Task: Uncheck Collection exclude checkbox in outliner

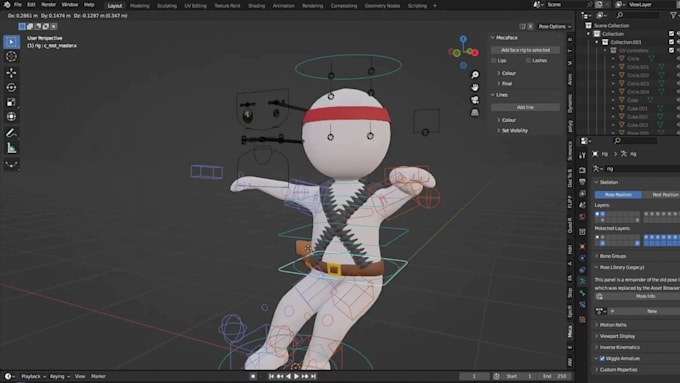Action: [x=671, y=34]
